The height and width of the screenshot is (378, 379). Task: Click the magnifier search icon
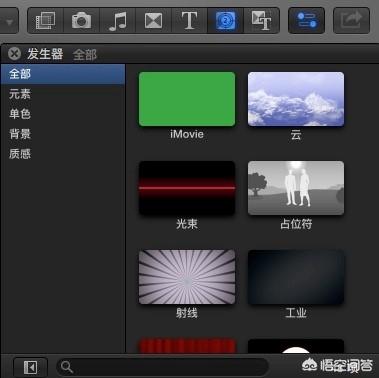67,367
